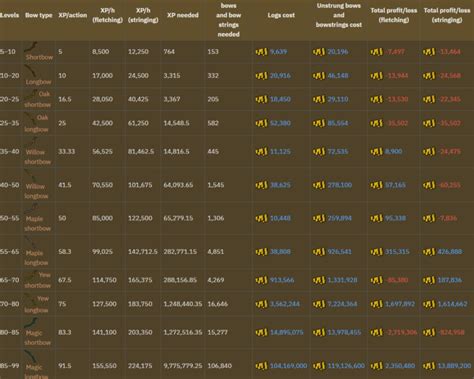Viewport: 474px width, 379px height.
Task: Open the Willow longbow link
Action: pyautogui.click(x=36, y=191)
